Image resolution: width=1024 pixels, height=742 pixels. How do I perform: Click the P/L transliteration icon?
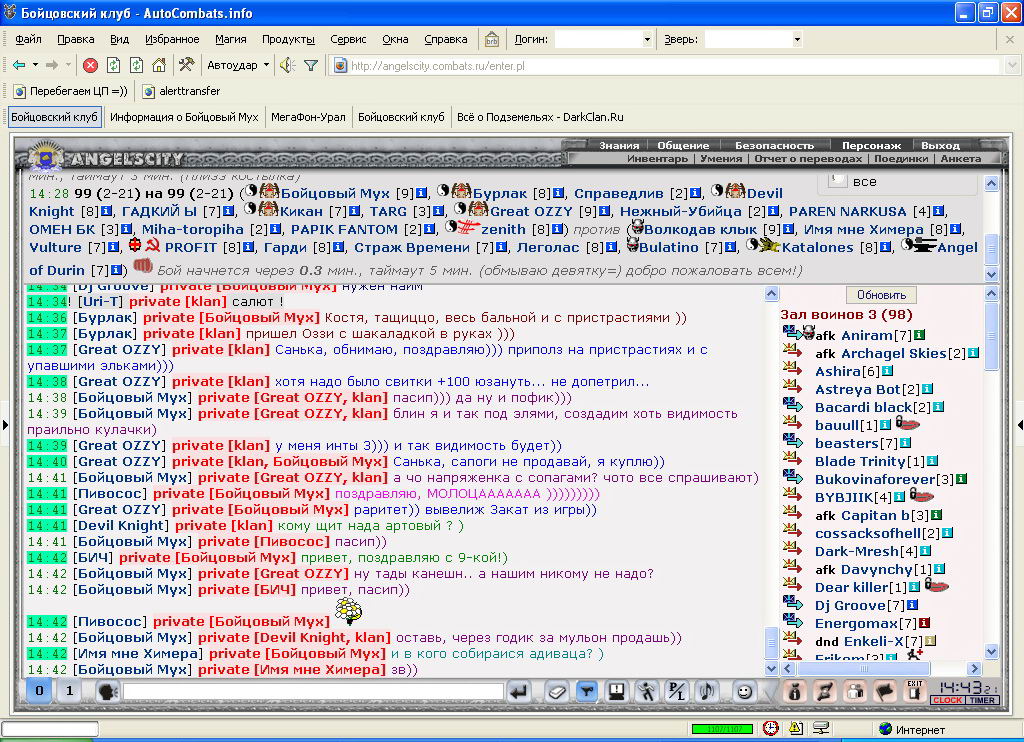pyautogui.click(x=677, y=691)
